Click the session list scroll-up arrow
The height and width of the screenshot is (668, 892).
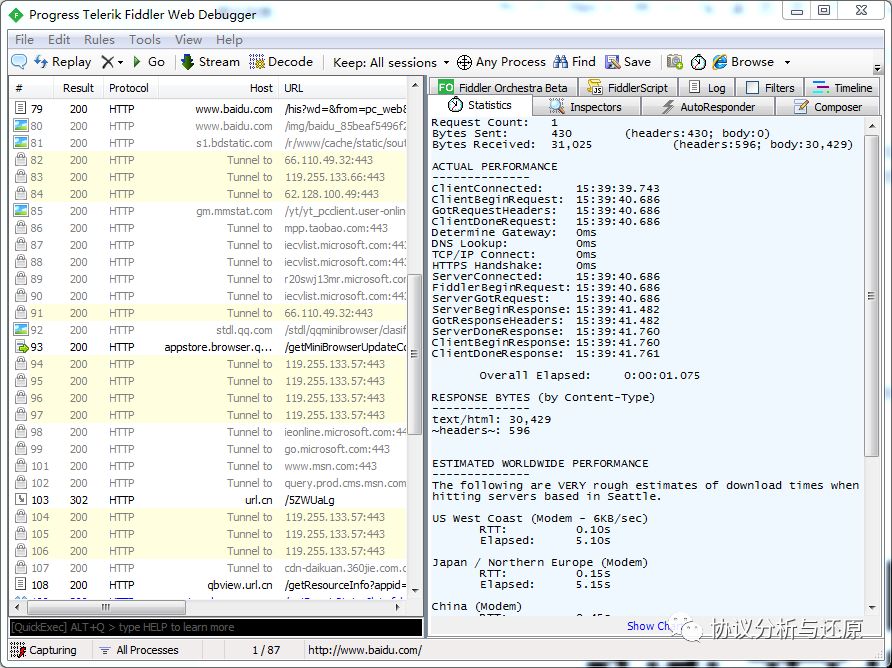click(415, 85)
